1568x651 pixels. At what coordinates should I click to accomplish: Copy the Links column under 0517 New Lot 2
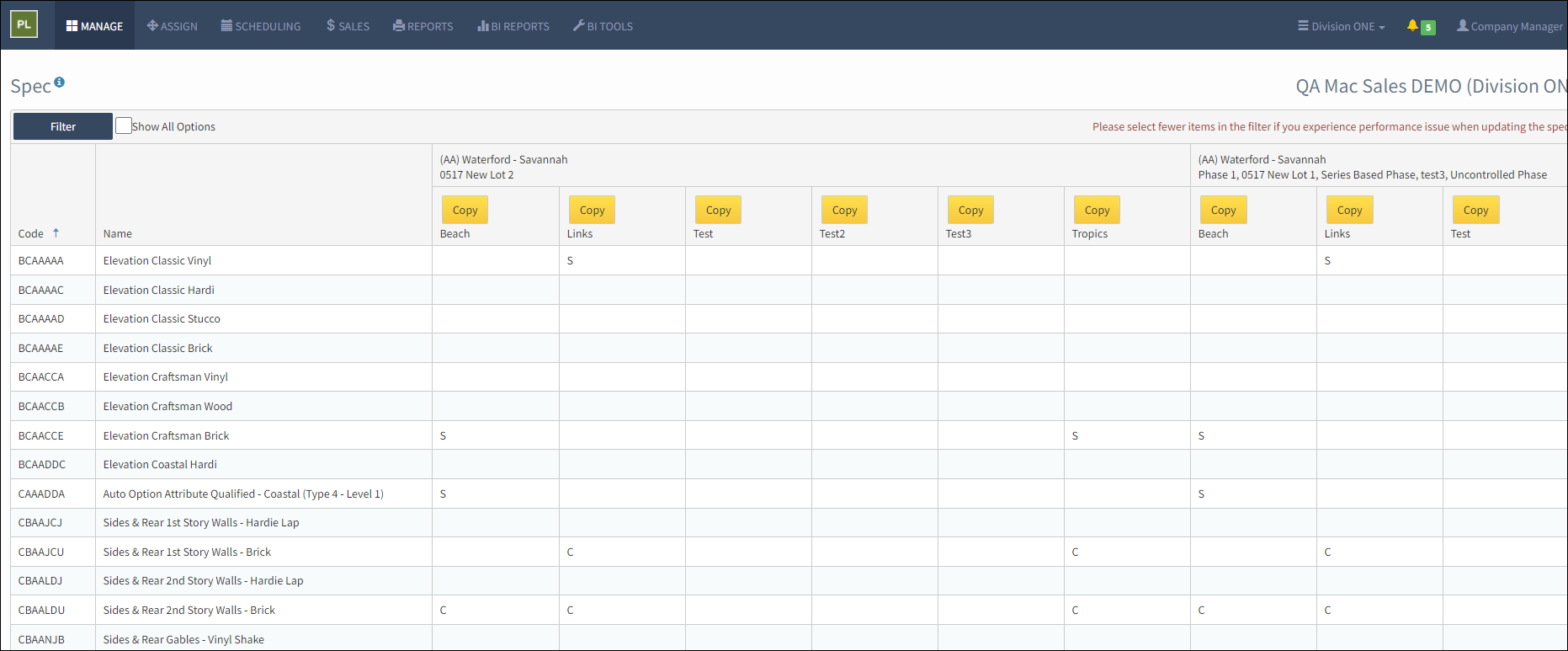tap(592, 210)
